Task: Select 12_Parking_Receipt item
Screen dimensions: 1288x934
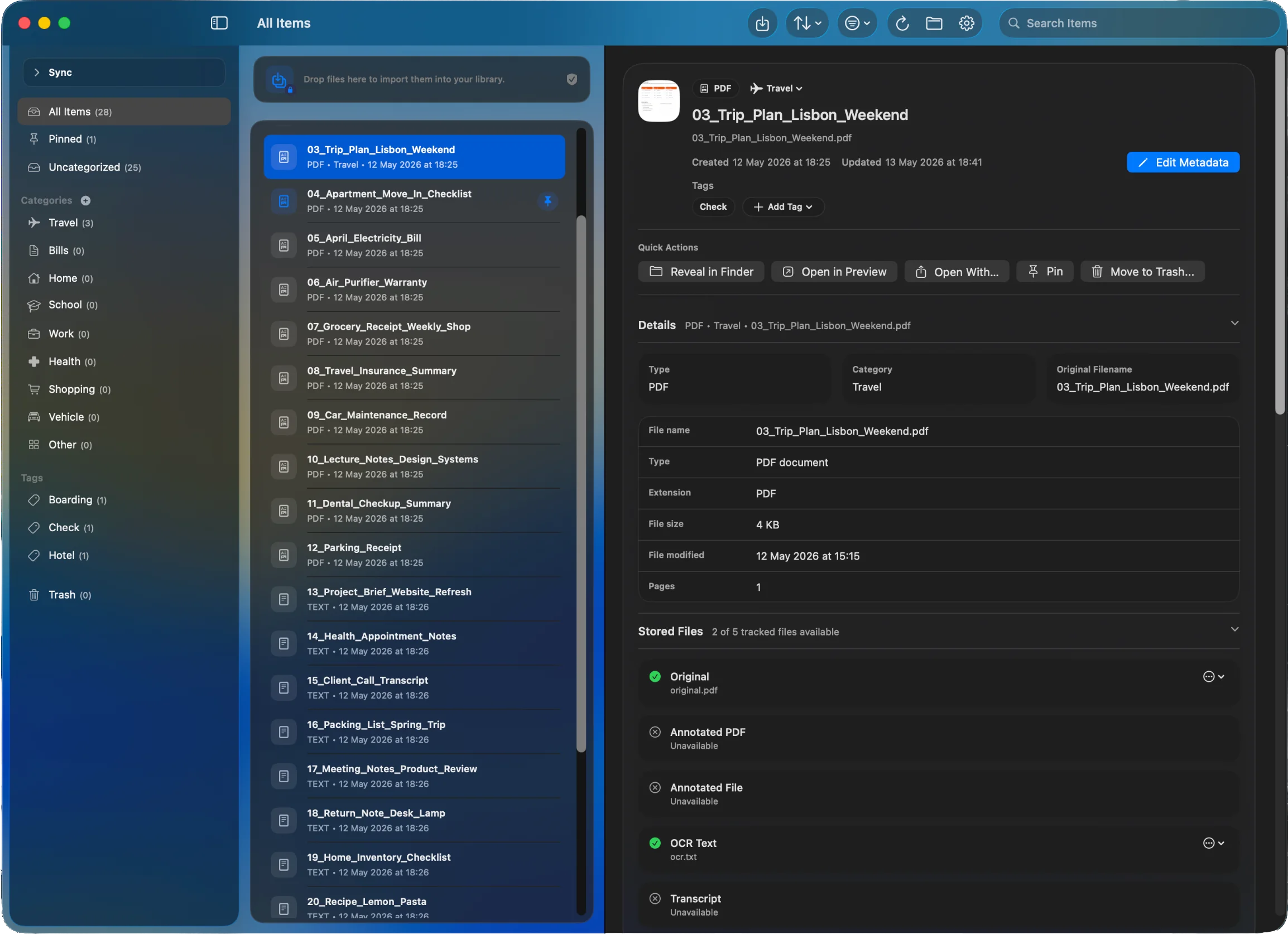Action: pyautogui.click(x=414, y=555)
